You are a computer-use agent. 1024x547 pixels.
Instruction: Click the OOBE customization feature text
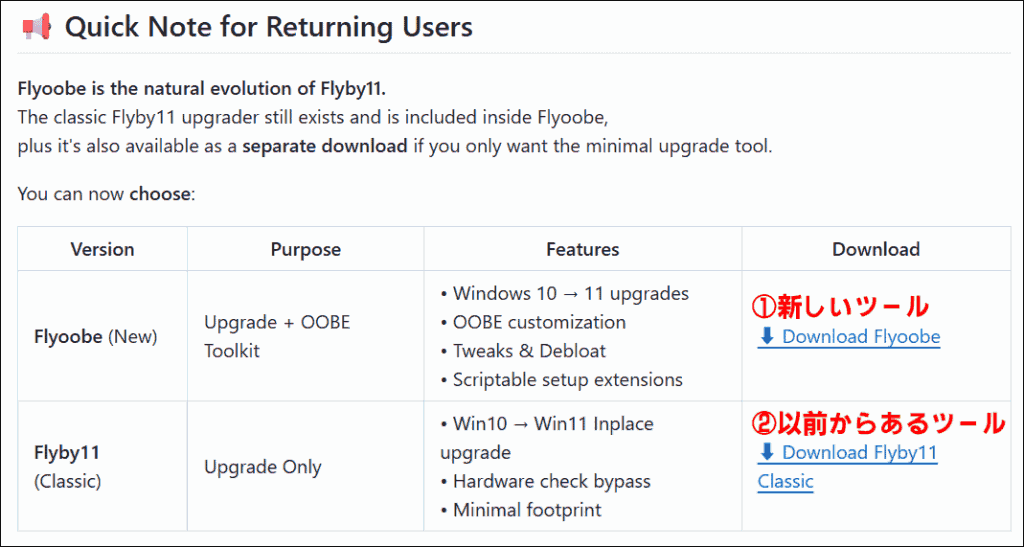point(539,322)
